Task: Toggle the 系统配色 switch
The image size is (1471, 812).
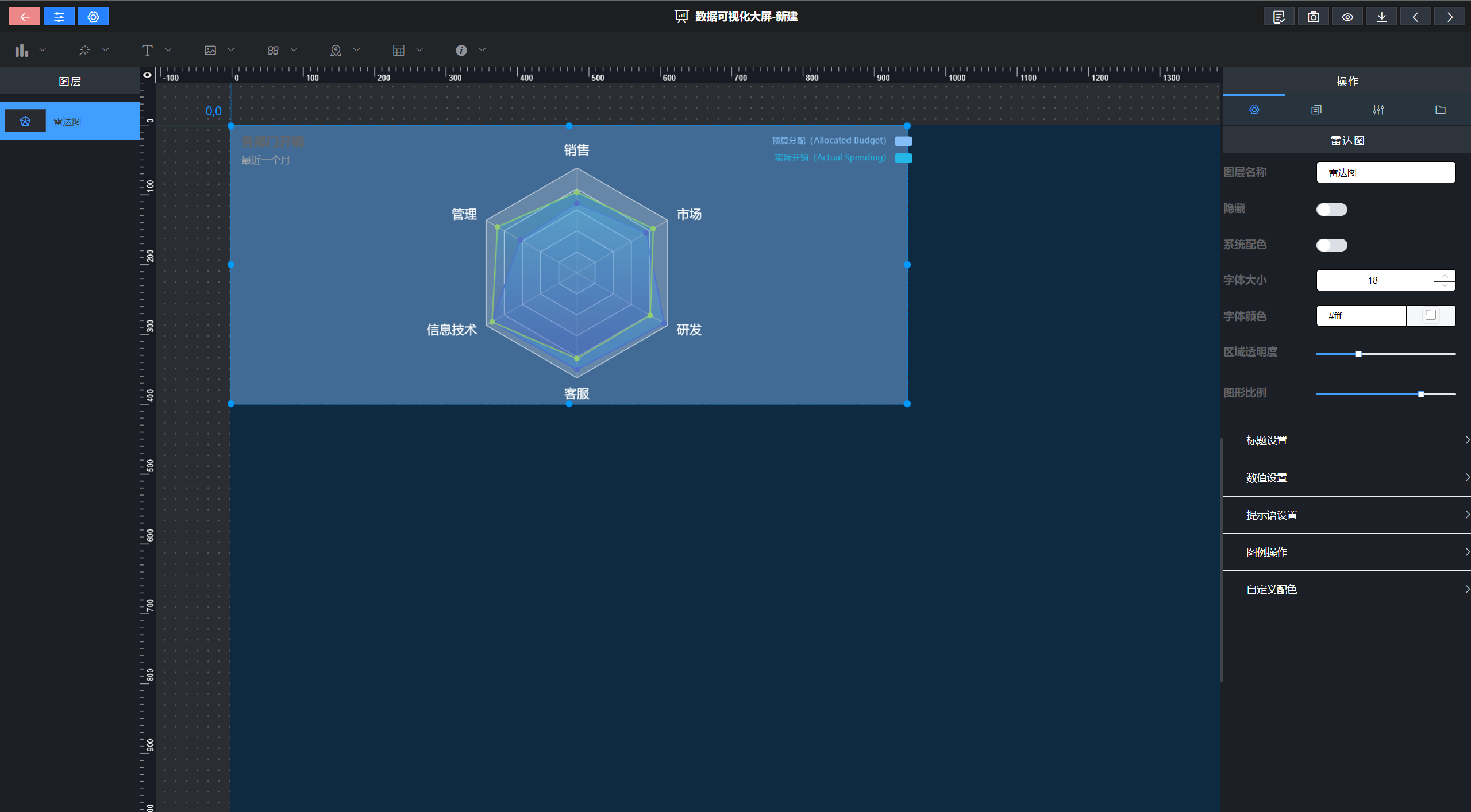Action: click(1332, 245)
